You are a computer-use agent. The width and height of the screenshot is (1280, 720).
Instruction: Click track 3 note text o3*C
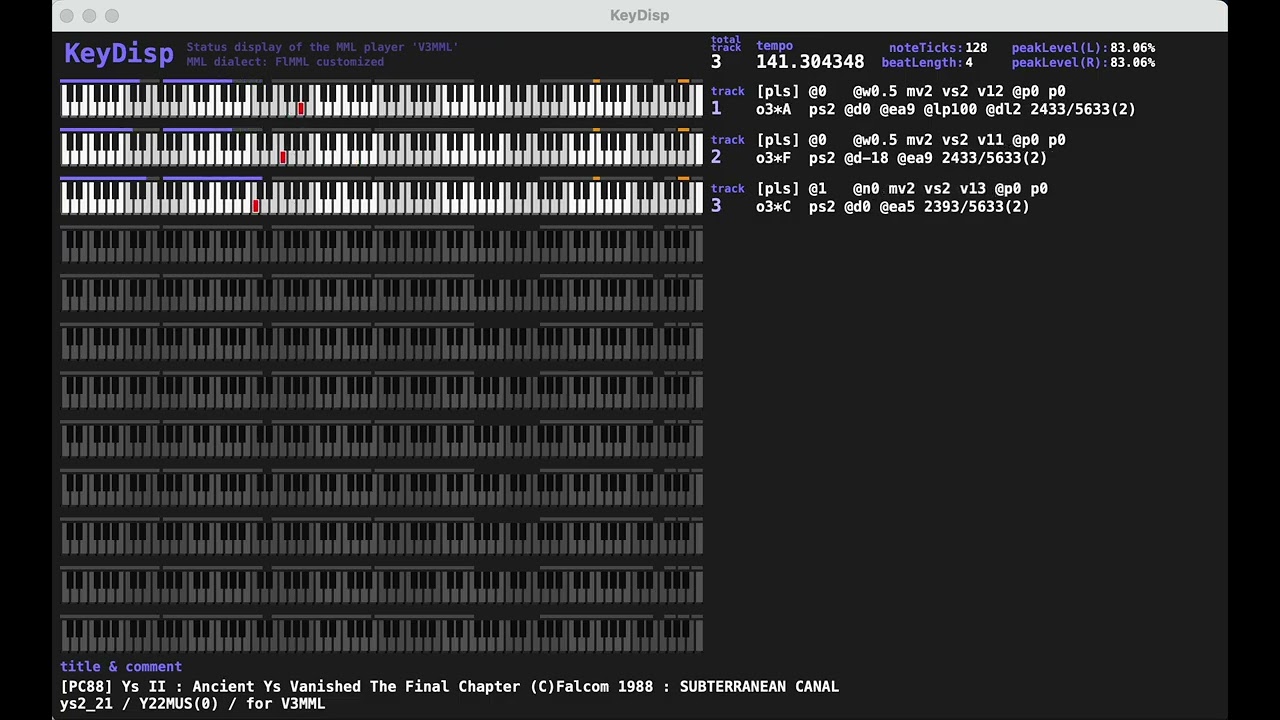[x=773, y=206]
